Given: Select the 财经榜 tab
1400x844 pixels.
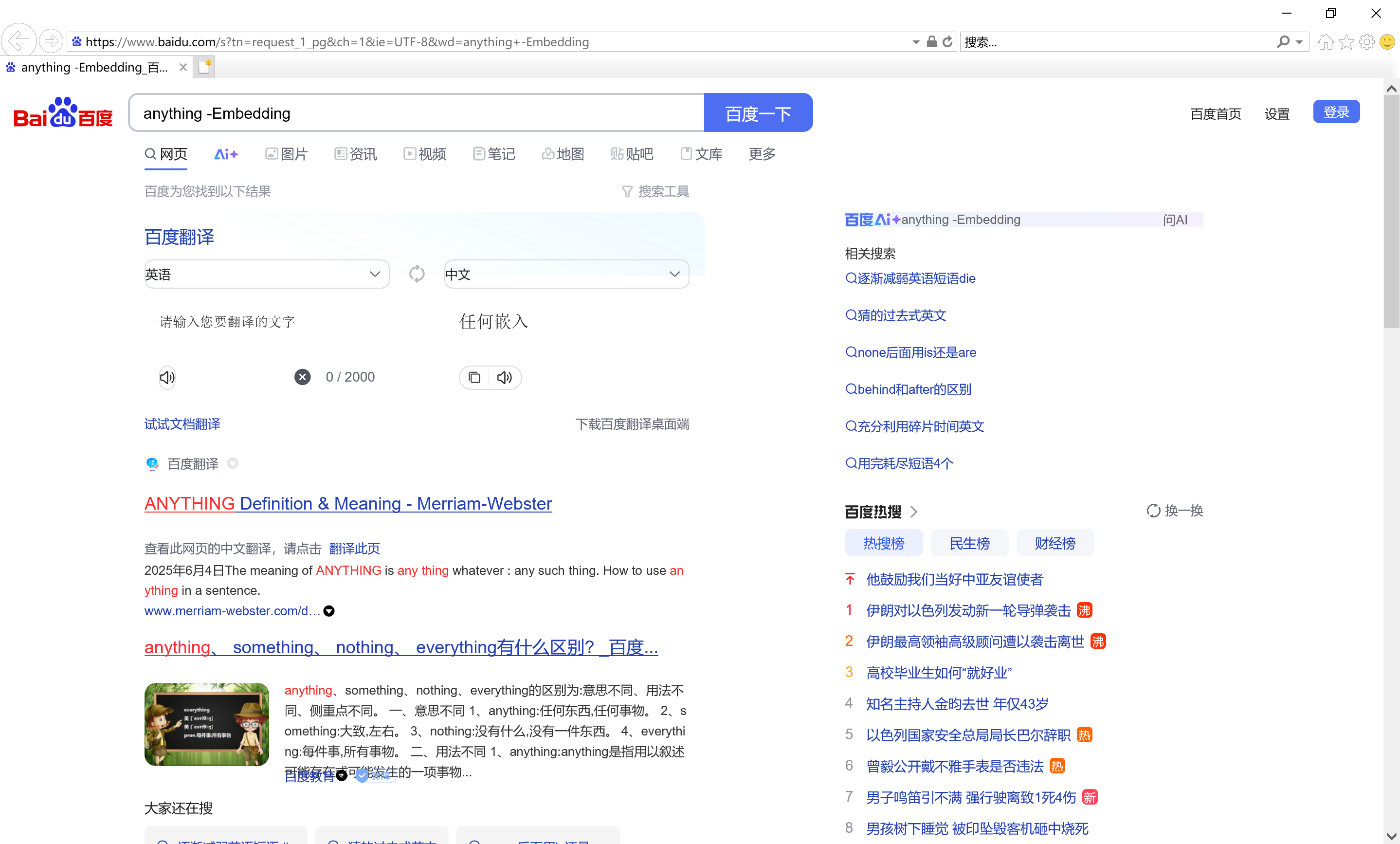Looking at the screenshot, I should (1055, 543).
